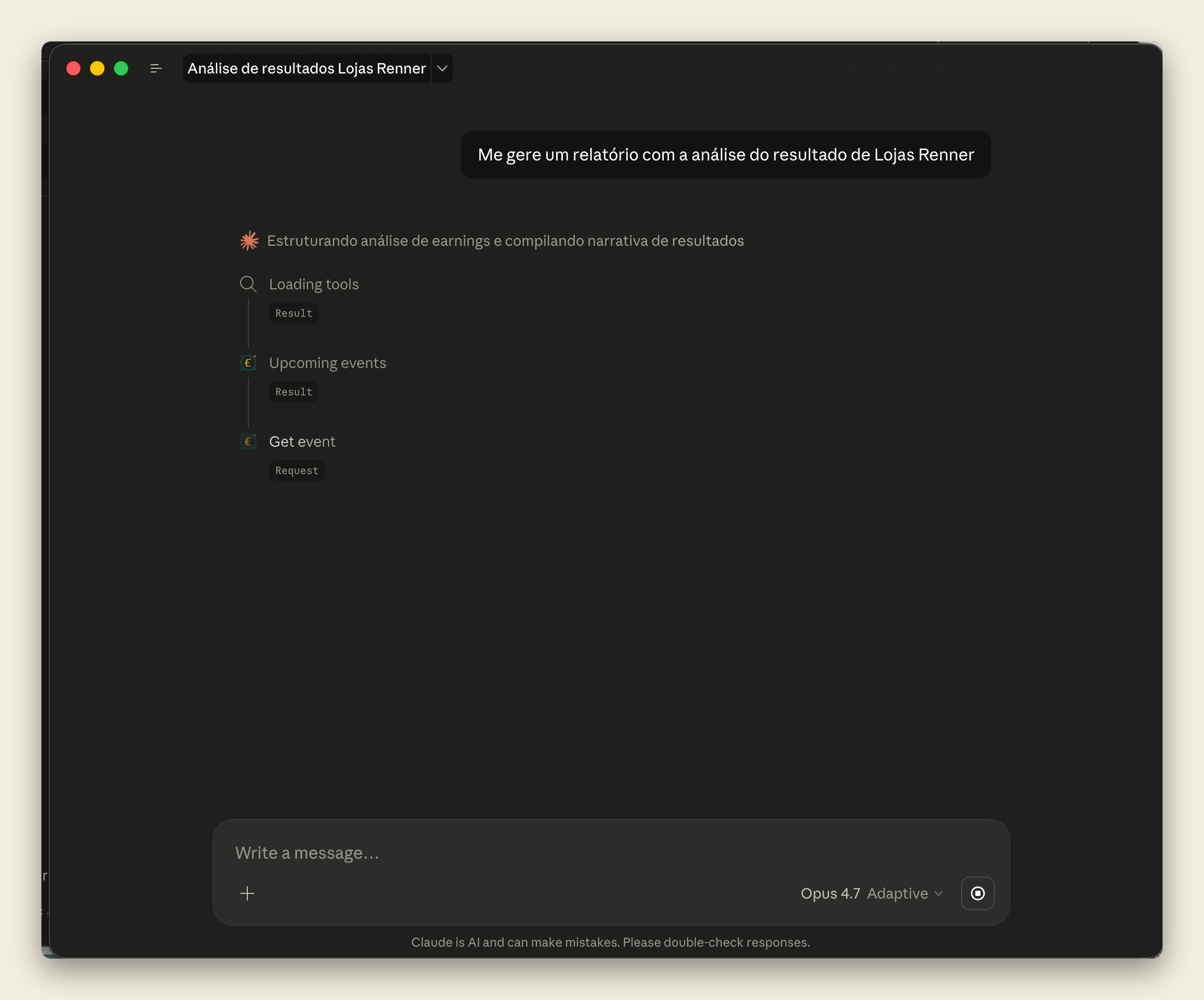
Task: Expand the Loading tools step
Action: [314, 284]
